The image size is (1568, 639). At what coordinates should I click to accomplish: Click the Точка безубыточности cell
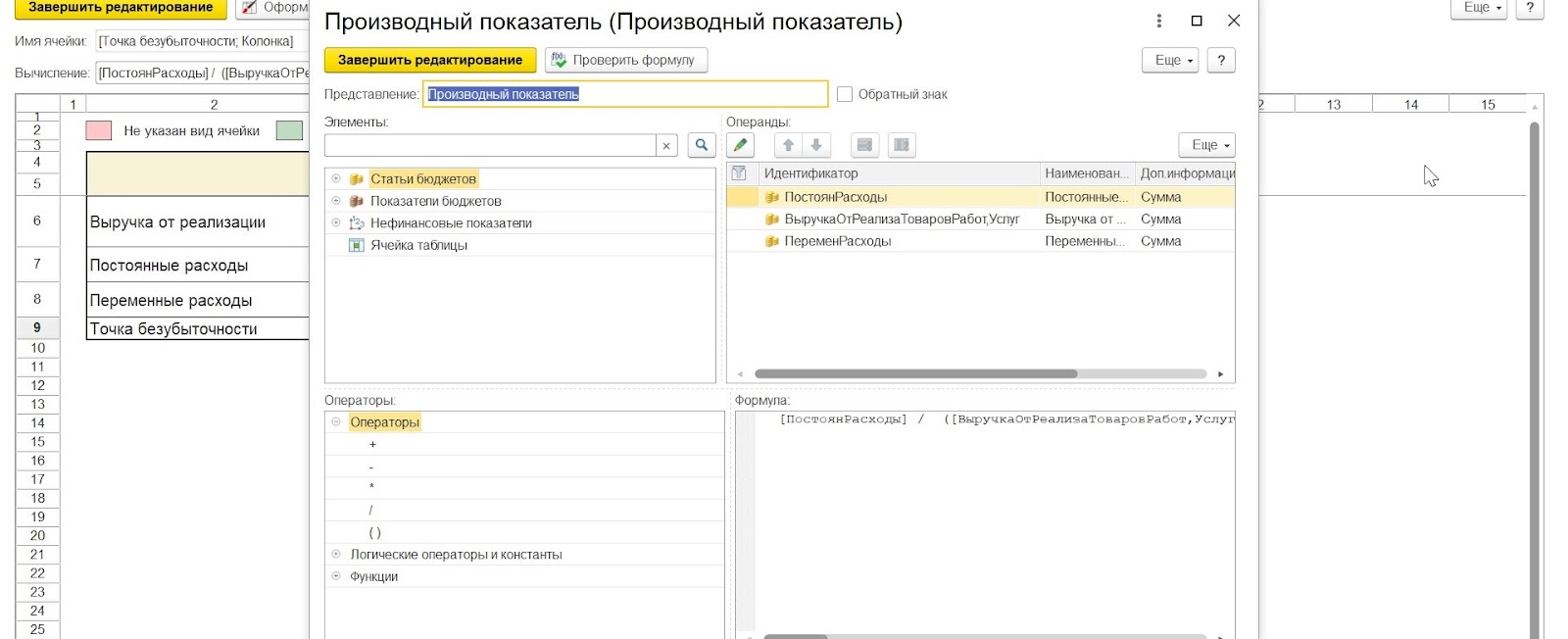click(198, 328)
